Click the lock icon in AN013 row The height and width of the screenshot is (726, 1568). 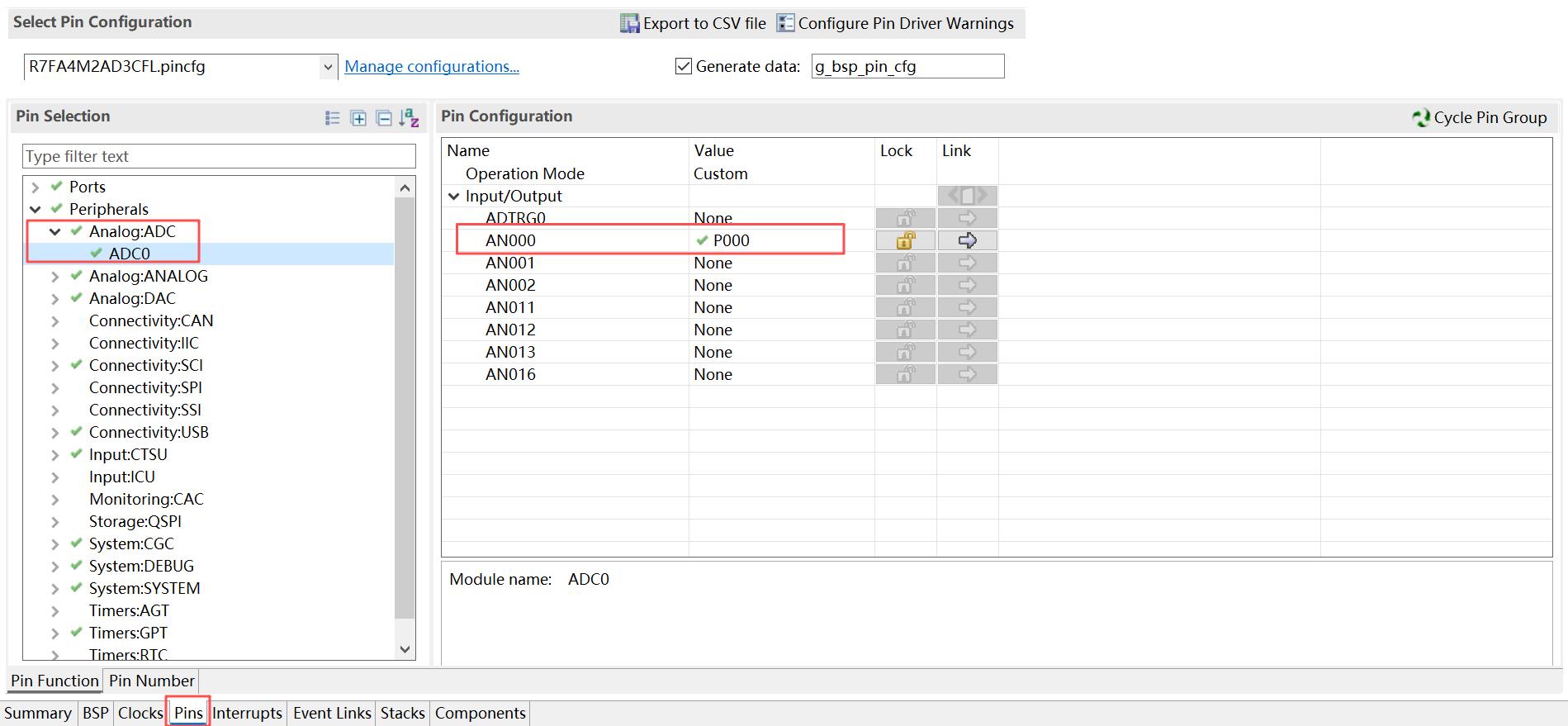pos(906,352)
